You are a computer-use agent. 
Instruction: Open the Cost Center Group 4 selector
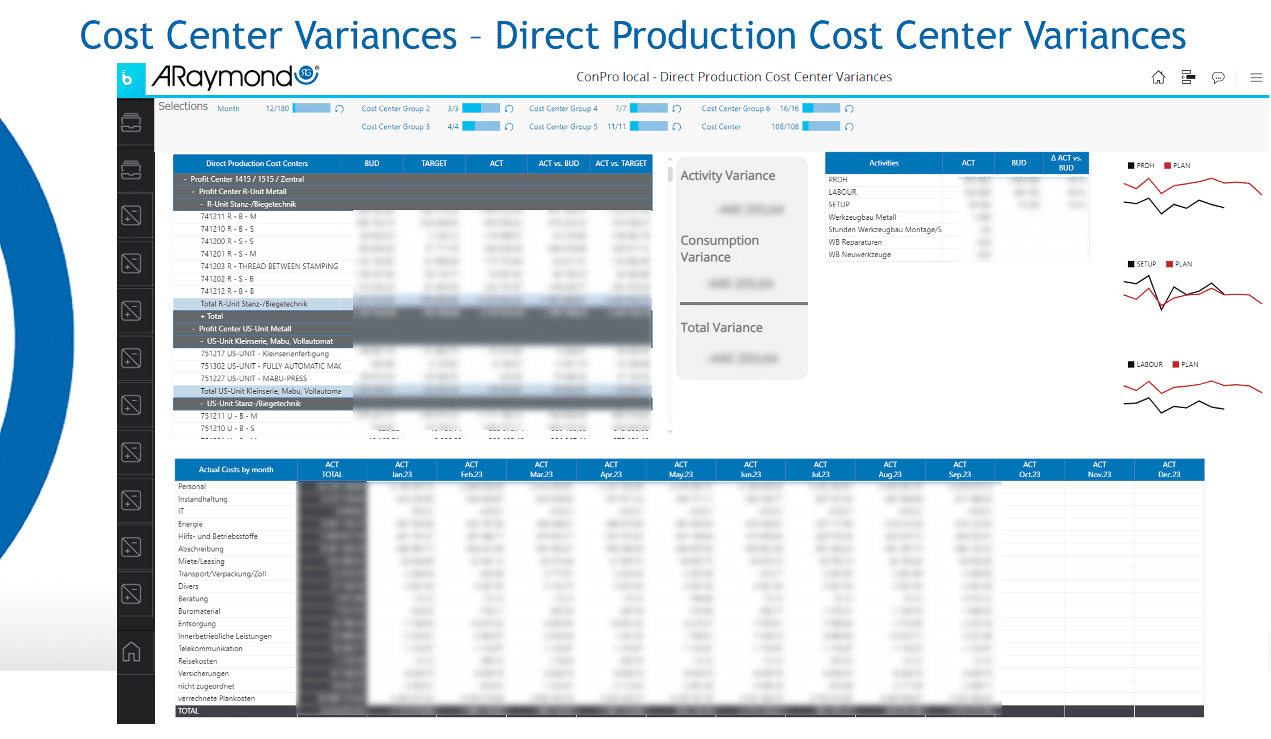point(563,108)
